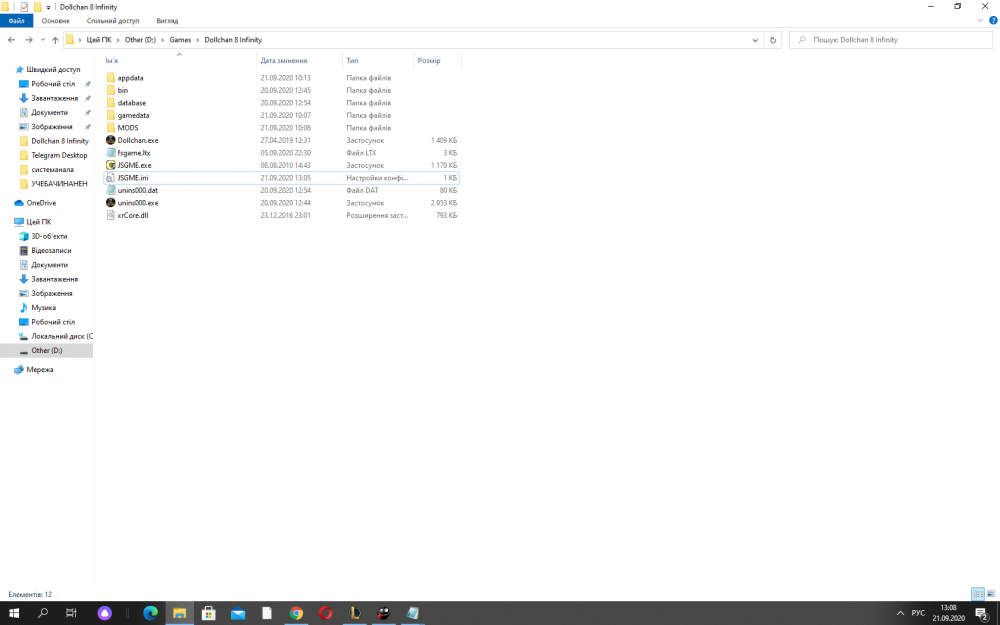Switch to large icons view in status bar

pos(991,594)
